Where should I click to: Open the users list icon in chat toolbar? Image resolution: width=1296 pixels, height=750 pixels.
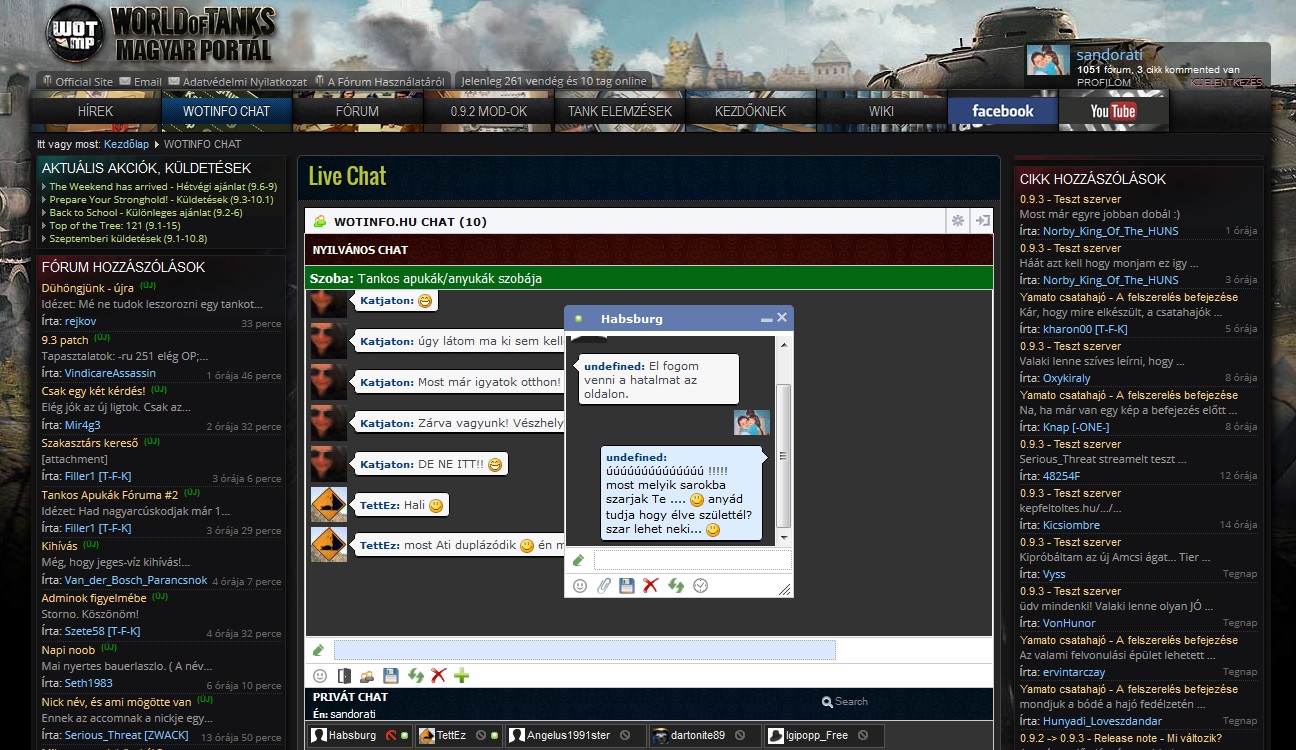coord(367,676)
